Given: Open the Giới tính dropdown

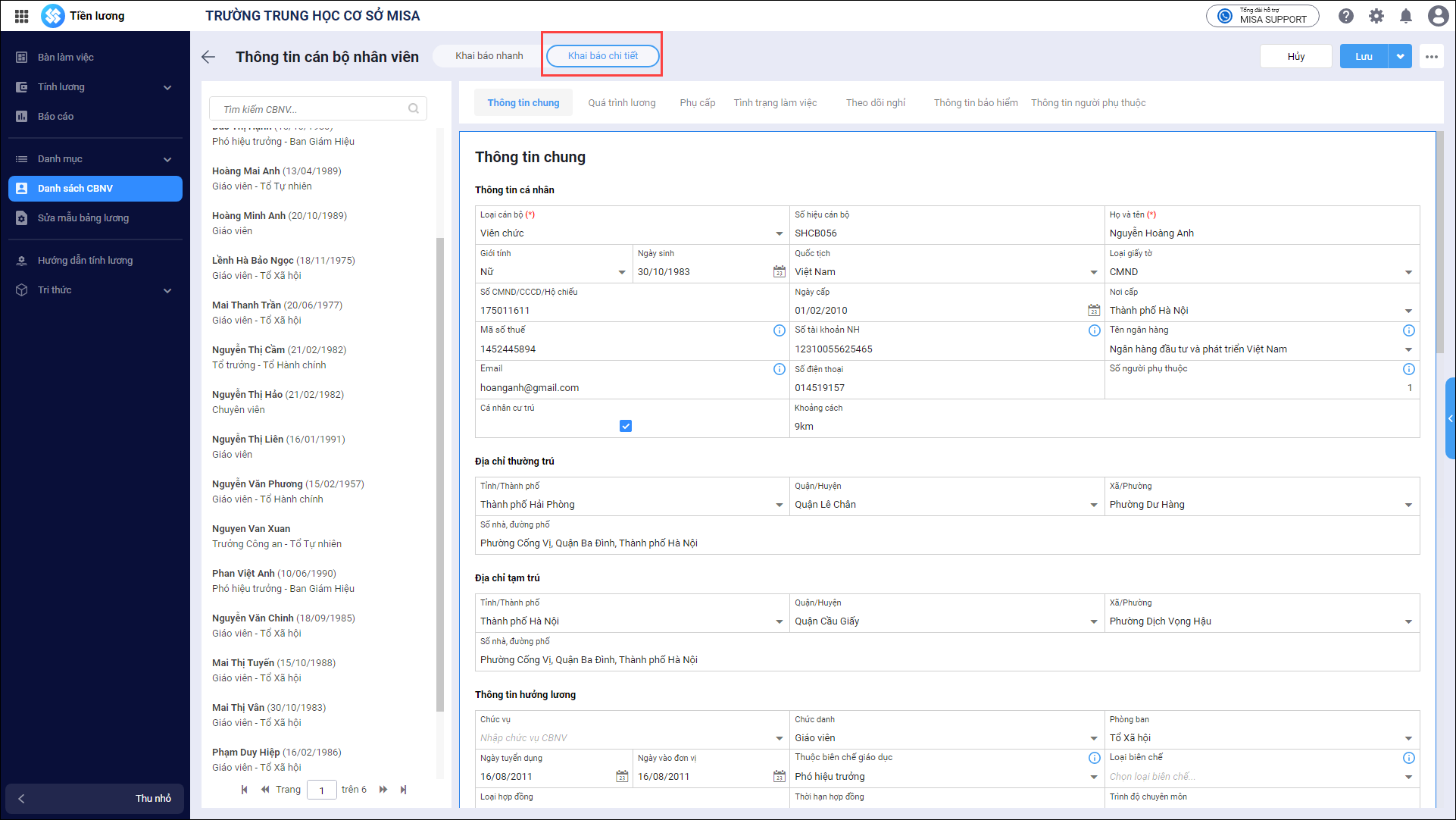Looking at the screenshot, I should (622, 272).
